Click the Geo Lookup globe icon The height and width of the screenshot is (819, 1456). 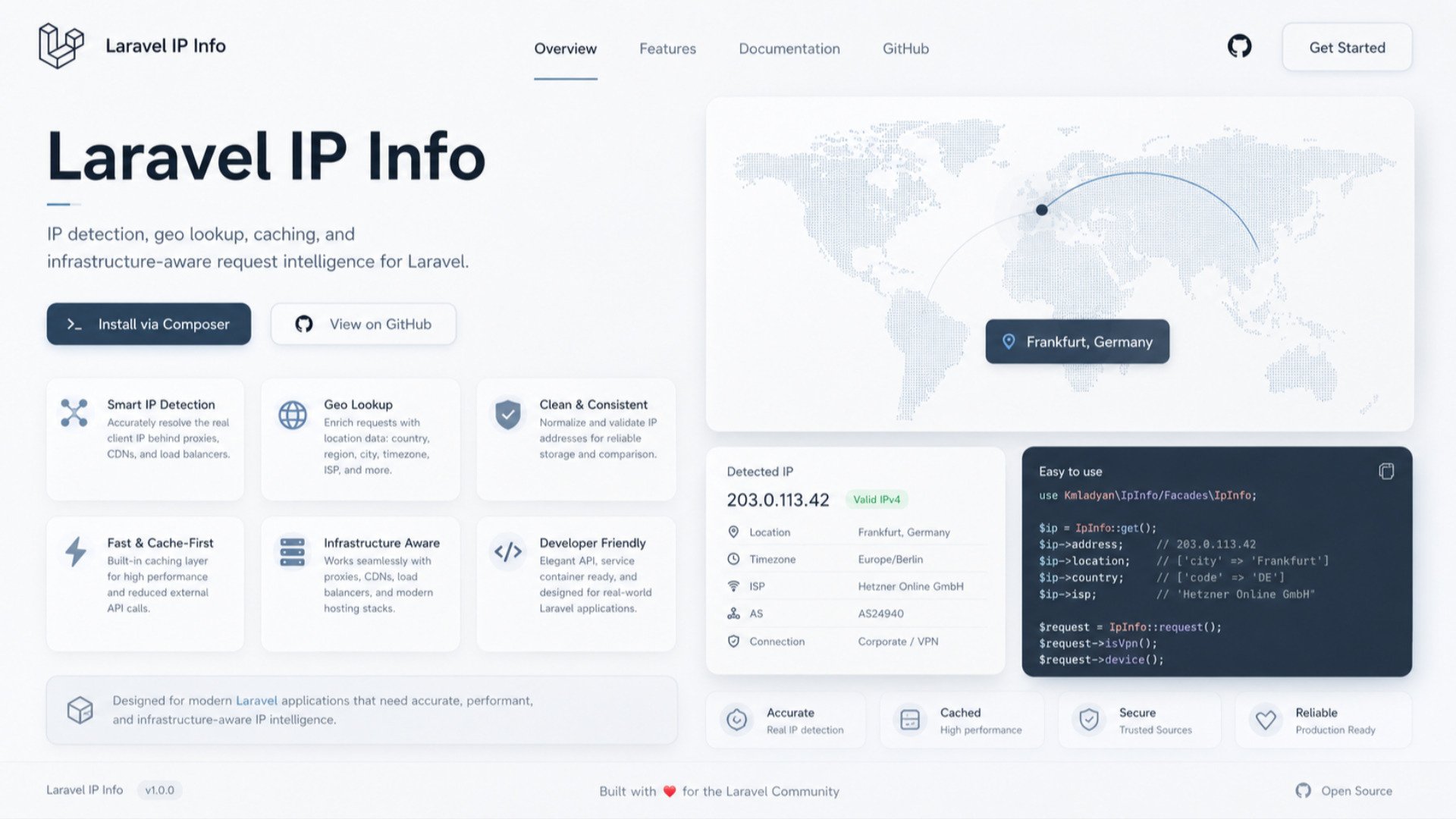(x=293, y=415)
